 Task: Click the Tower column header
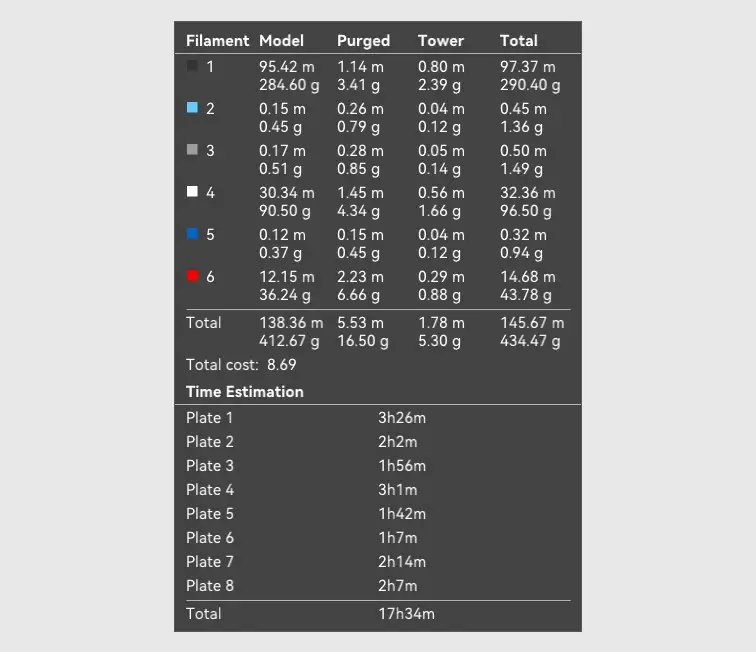441,41
